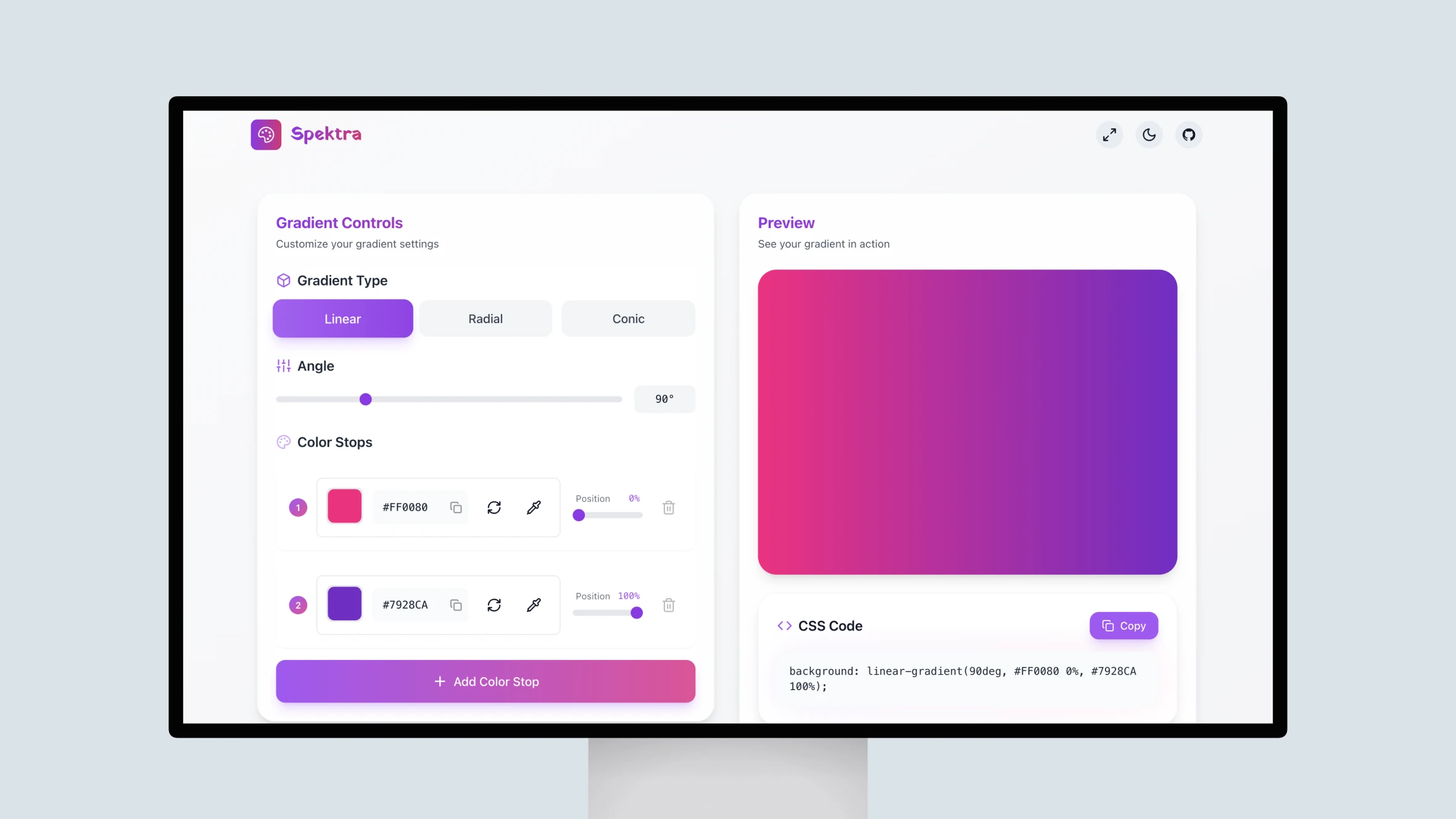Click the randomize/refresh icon for color stop 1
1456x819 pixels.
pyautogui.click(x=494, y=507)
